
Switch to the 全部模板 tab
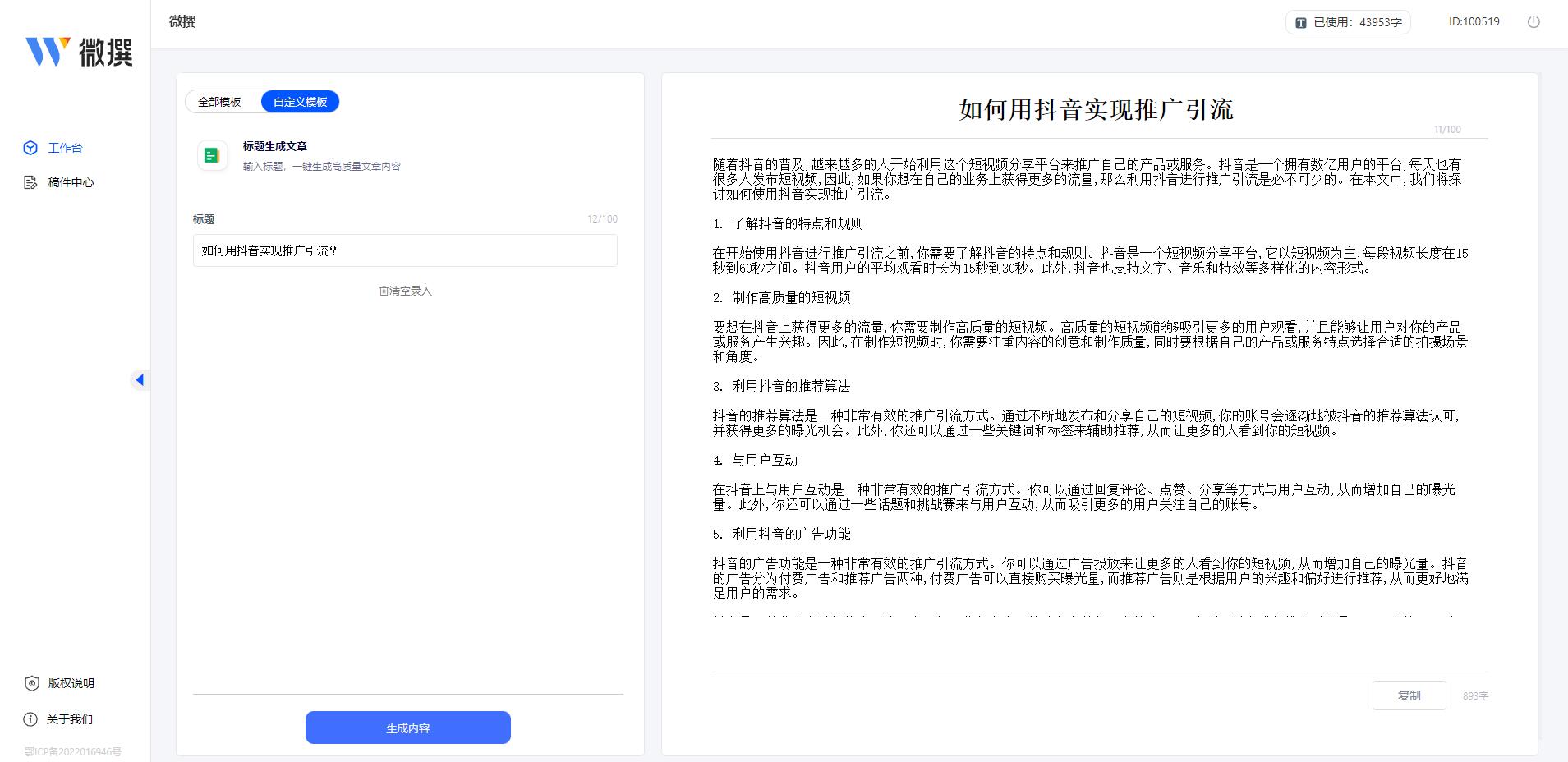point(220,101)
